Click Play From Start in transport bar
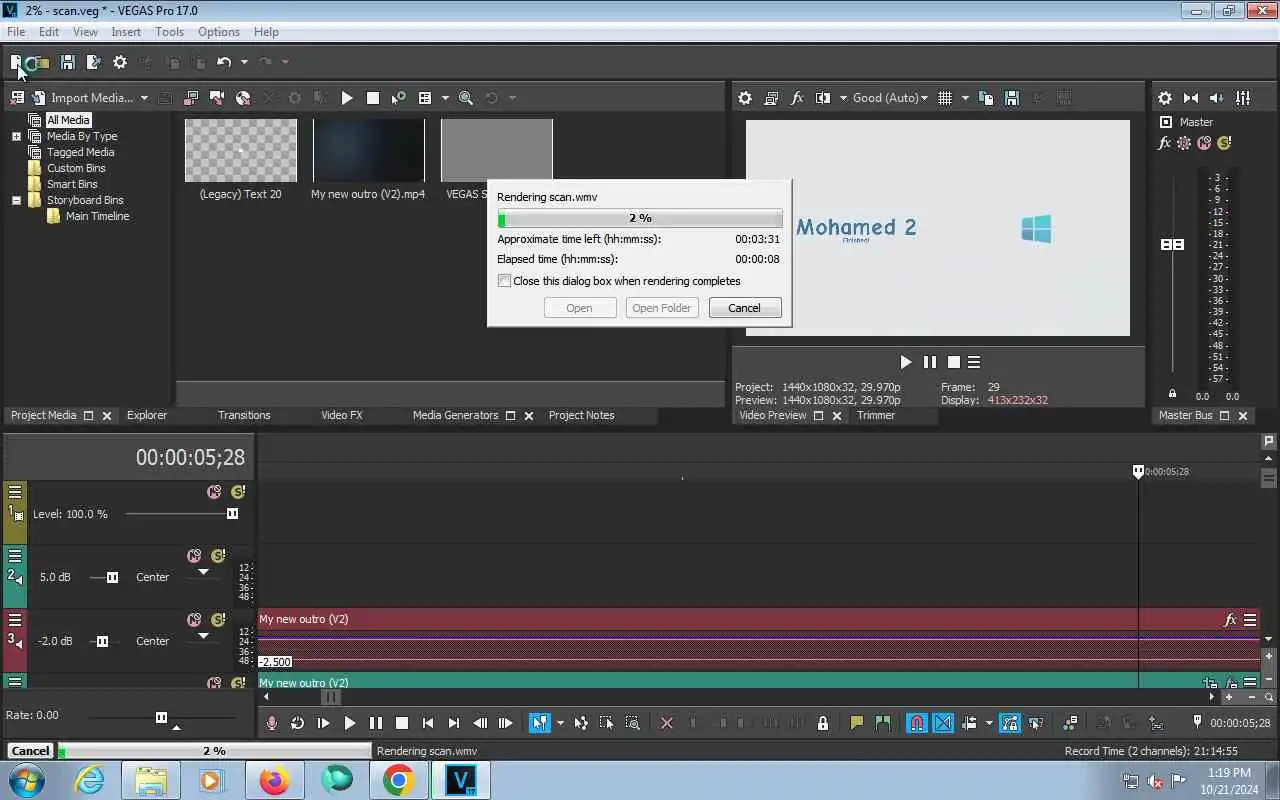1280x800 pixels. pyautogui.click(x=323, y=723)
